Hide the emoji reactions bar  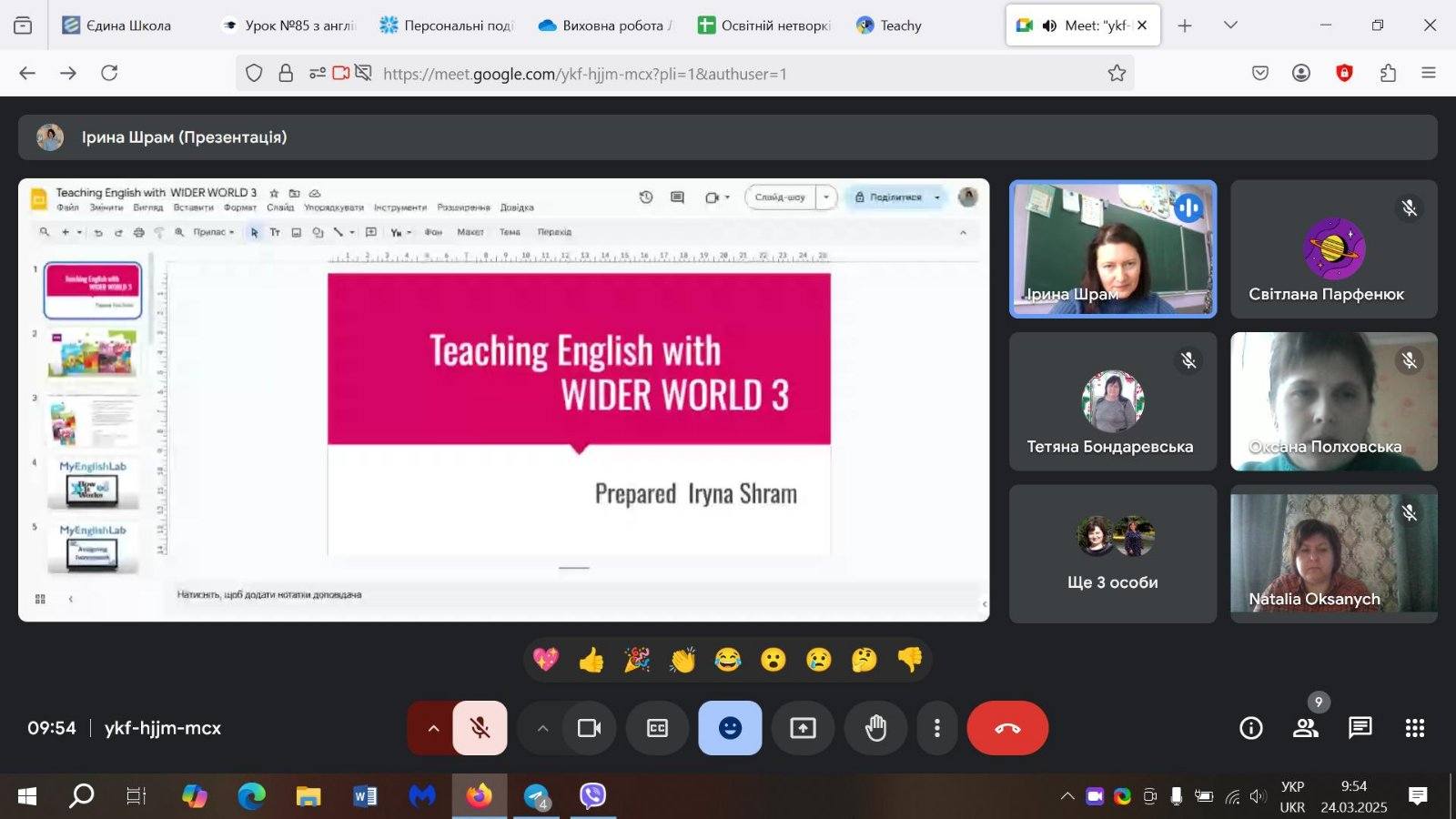pos(730,728)
